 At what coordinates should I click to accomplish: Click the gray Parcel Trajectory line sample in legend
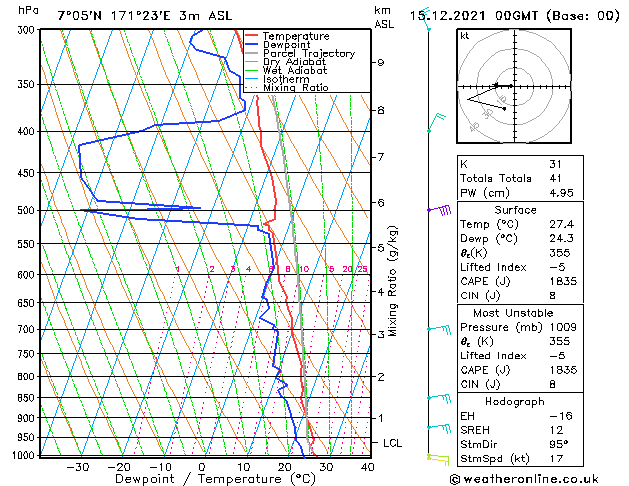pos(252,53)
